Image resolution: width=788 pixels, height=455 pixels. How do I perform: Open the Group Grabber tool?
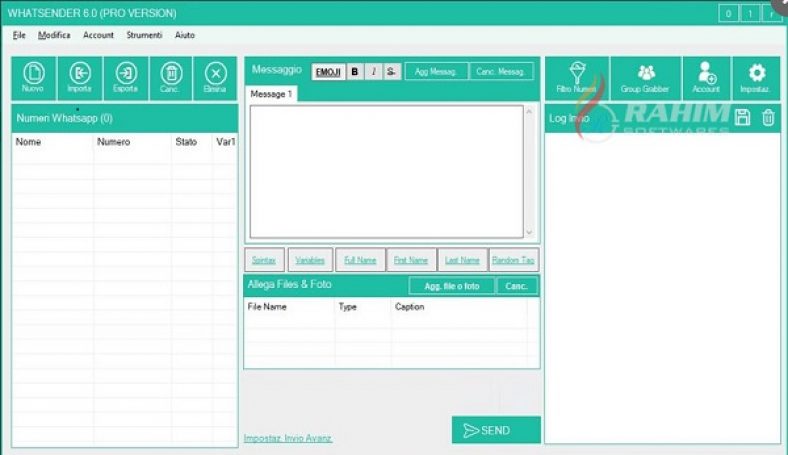coord(645,78)
